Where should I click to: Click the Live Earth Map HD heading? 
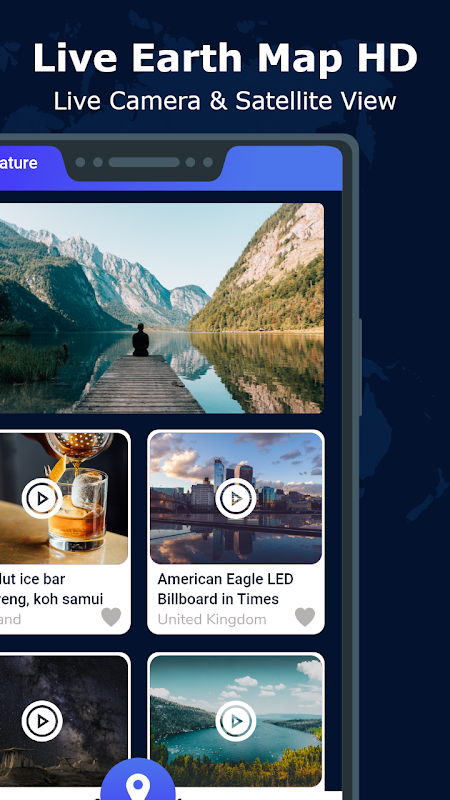pos(225,58)
